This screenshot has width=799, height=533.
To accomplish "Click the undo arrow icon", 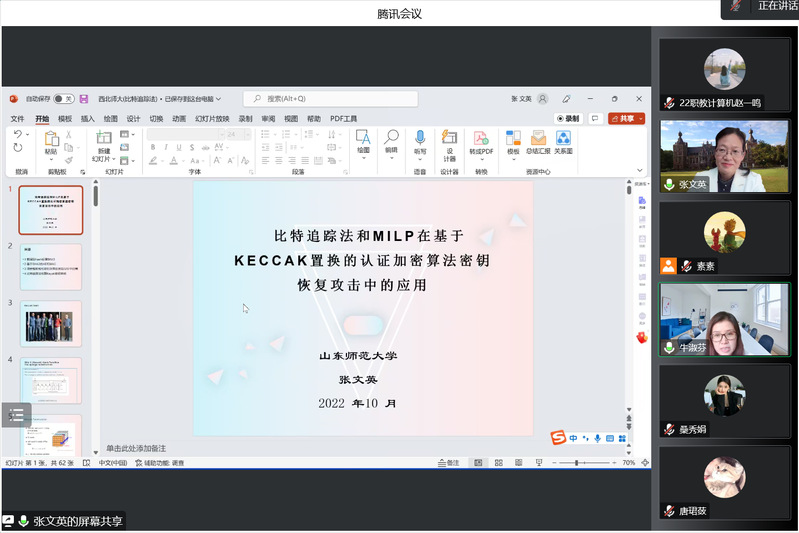I will [x=17, y=134].
